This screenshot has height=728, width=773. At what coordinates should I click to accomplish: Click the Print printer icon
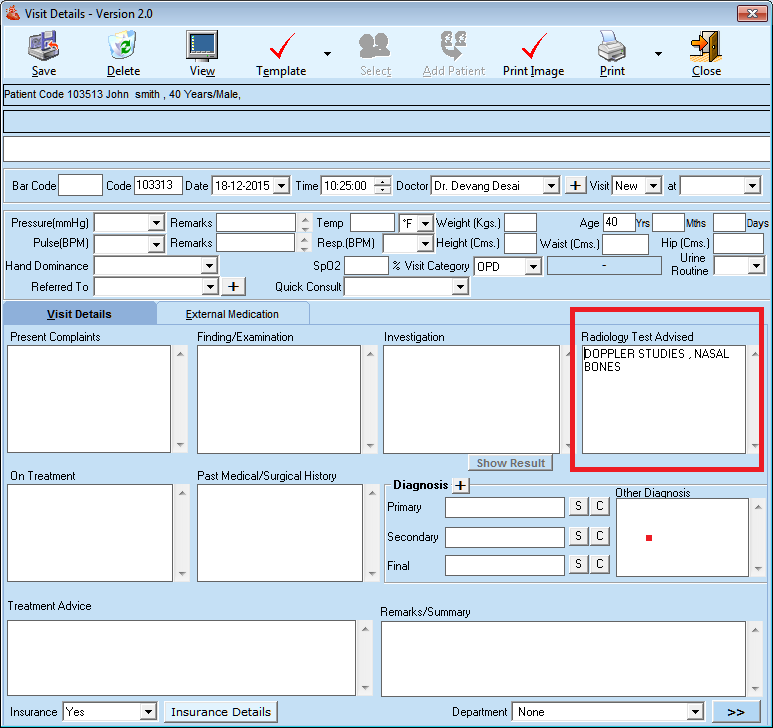pyautogui.click(x=612, y=46)
